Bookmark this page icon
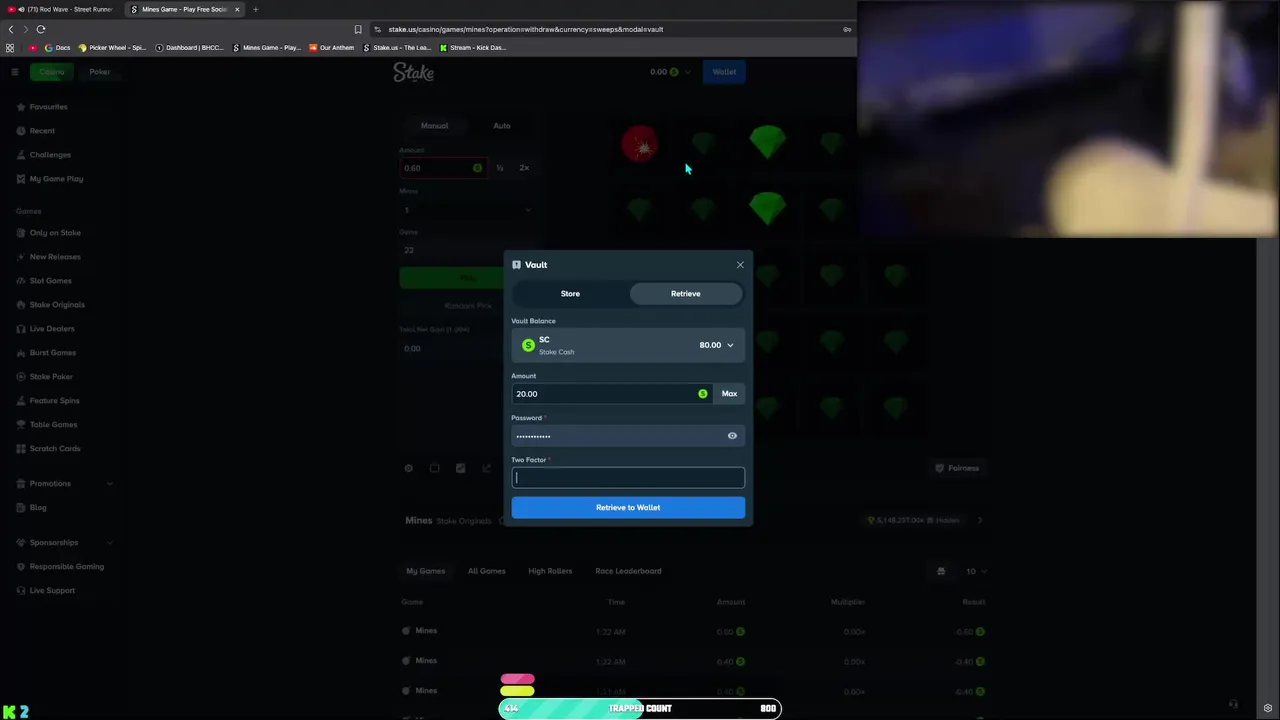 [x=358, y=29]
